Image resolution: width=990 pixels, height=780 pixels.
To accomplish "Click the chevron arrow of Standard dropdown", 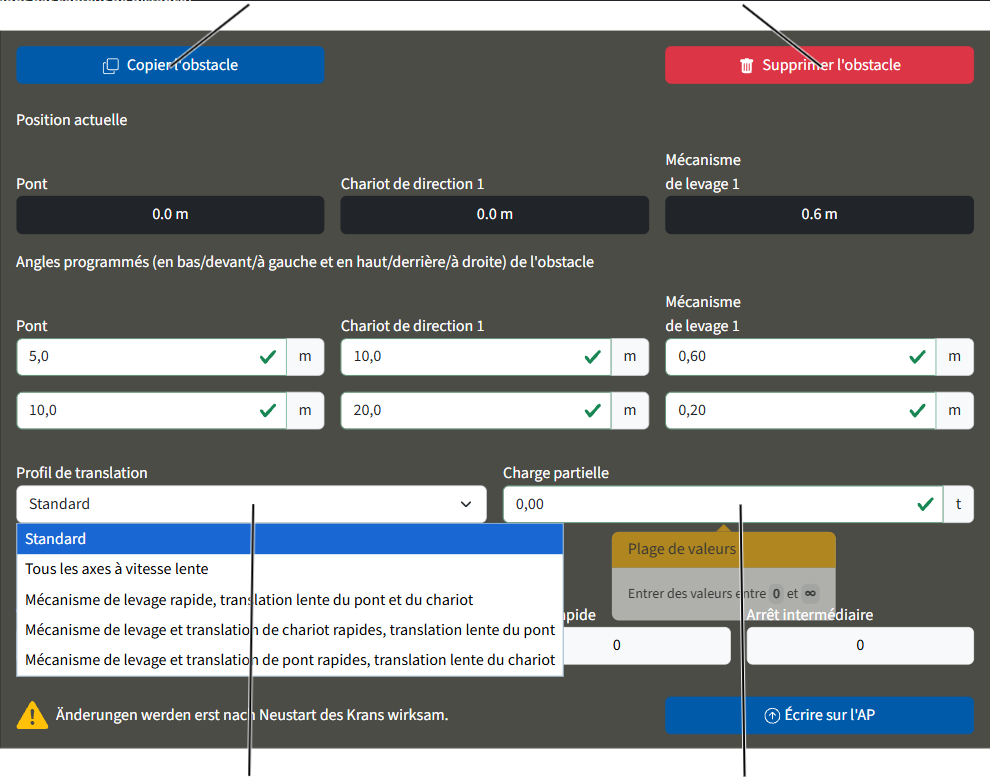I will click(x=466, y=504).
